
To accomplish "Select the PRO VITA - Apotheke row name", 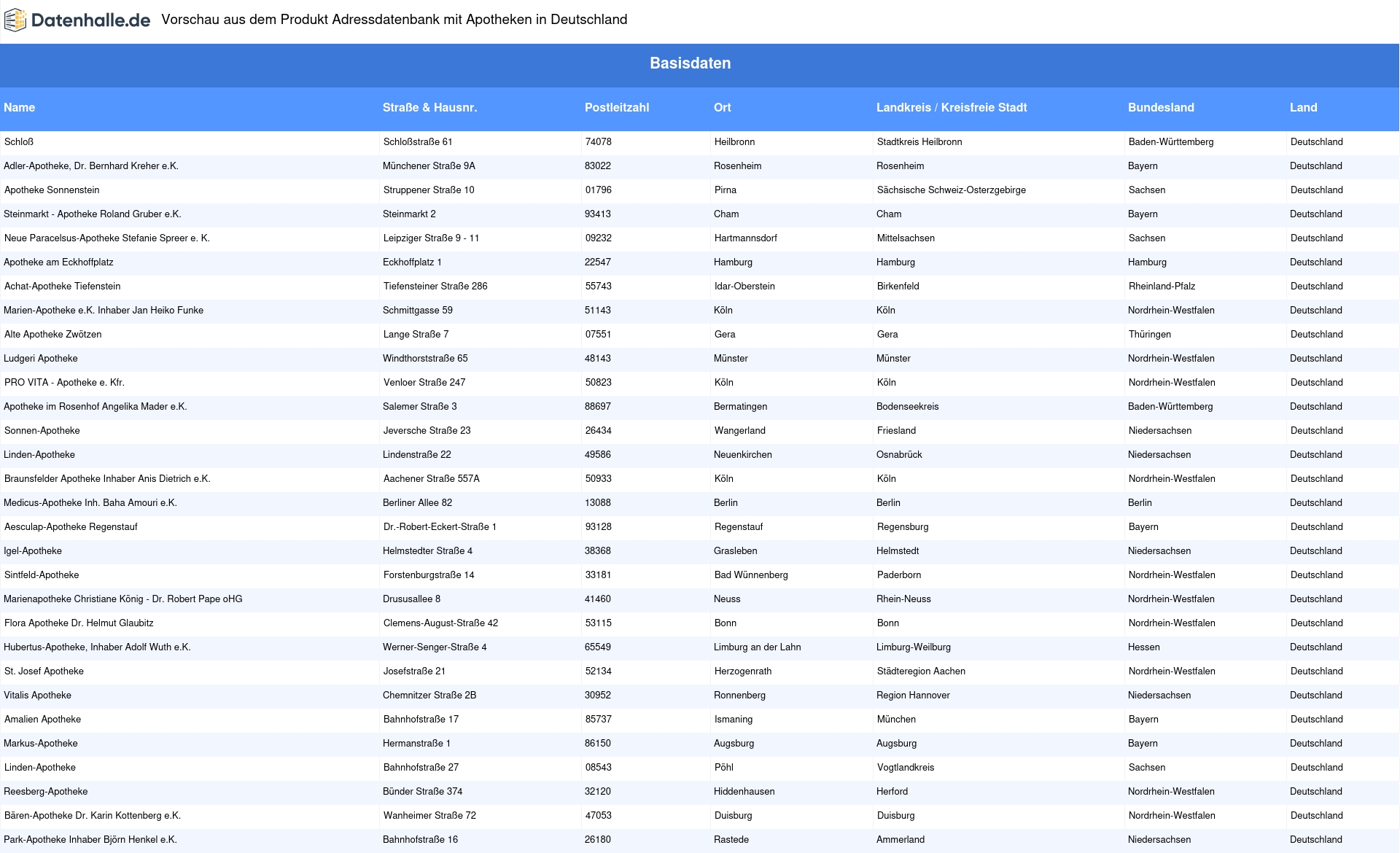I will coord(64,383).
